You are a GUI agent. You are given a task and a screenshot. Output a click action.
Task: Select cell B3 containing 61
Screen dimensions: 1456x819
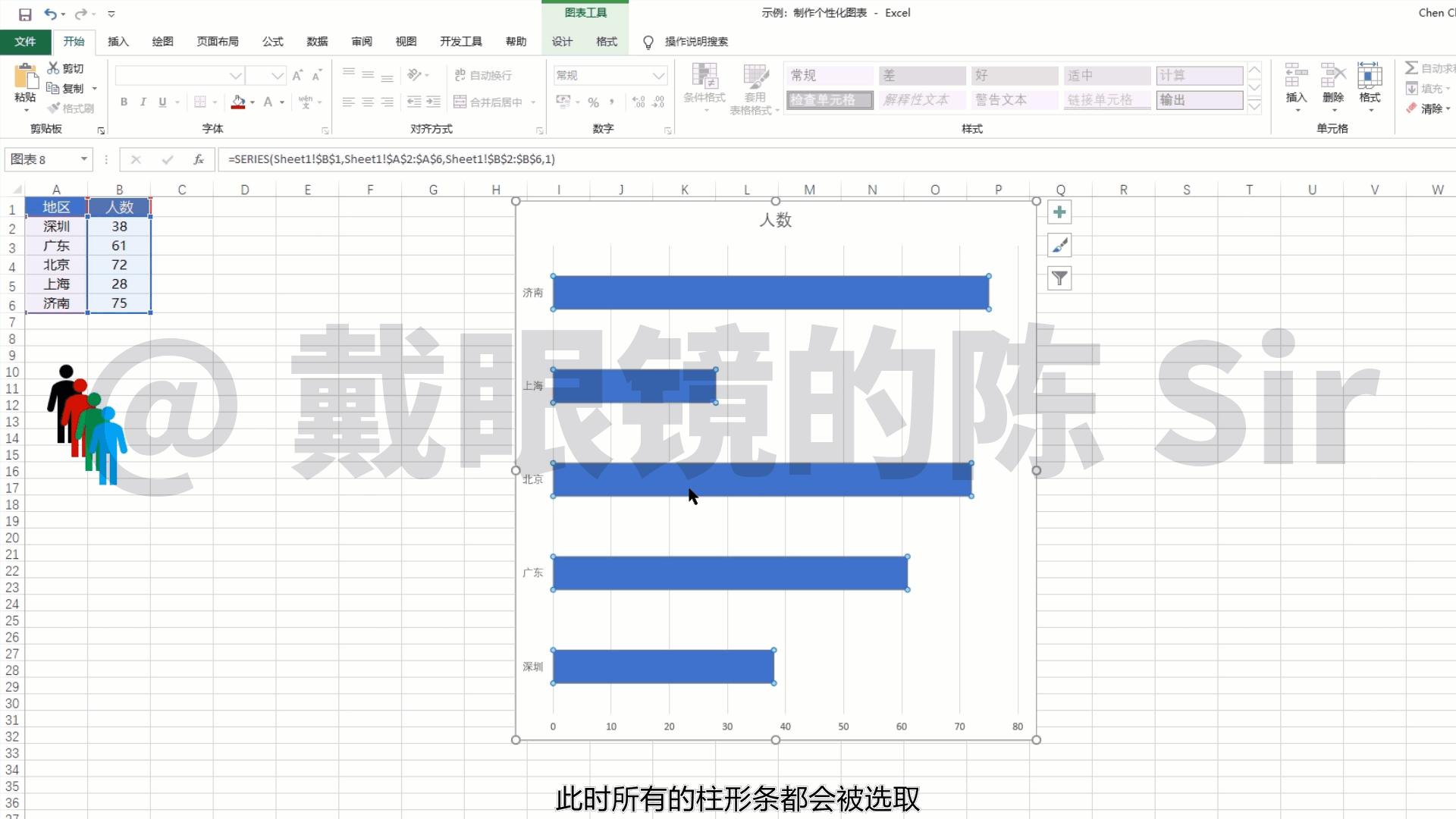(119, 245)
